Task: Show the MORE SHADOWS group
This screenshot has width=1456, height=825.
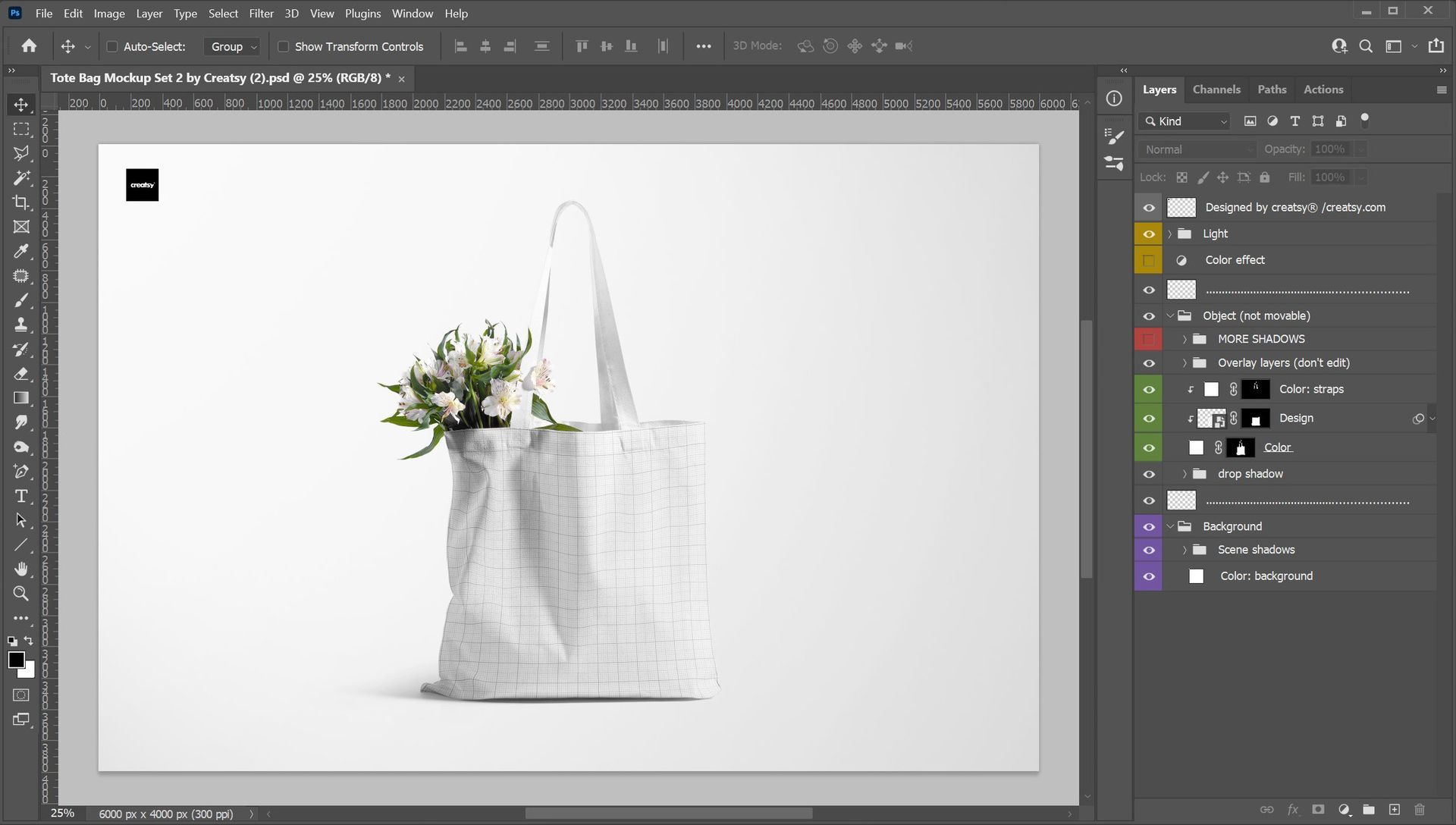Action: [1149, 339]
